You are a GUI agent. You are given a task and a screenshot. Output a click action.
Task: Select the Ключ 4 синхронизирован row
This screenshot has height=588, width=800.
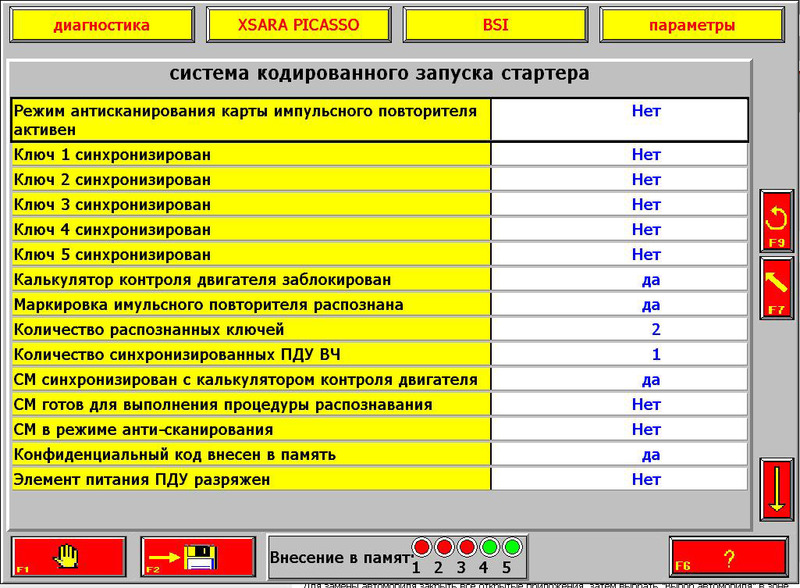click(x=380, y=229)
